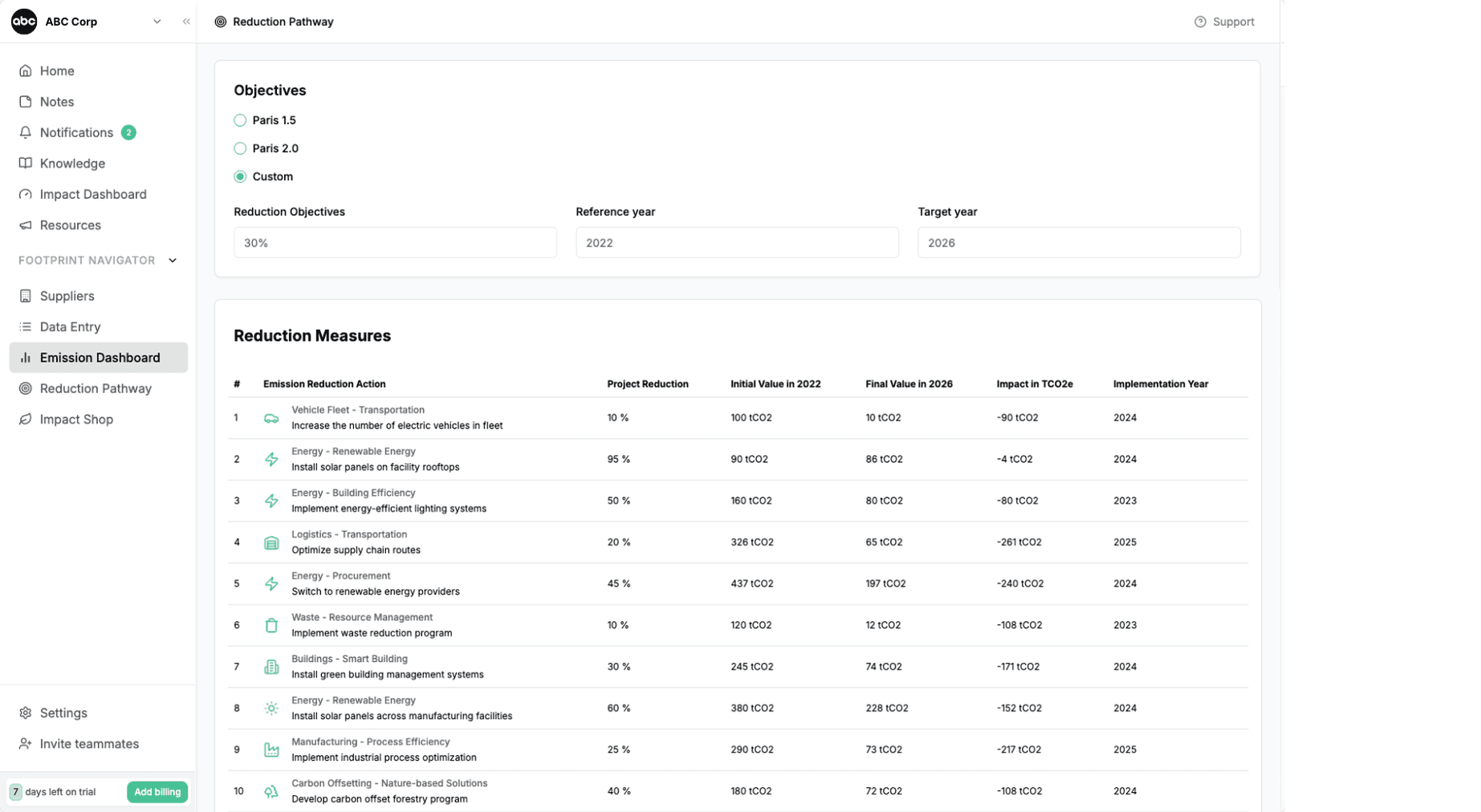Open the ABC Corp workspace dropdown

pyautogui.click(x=157, y=22)
